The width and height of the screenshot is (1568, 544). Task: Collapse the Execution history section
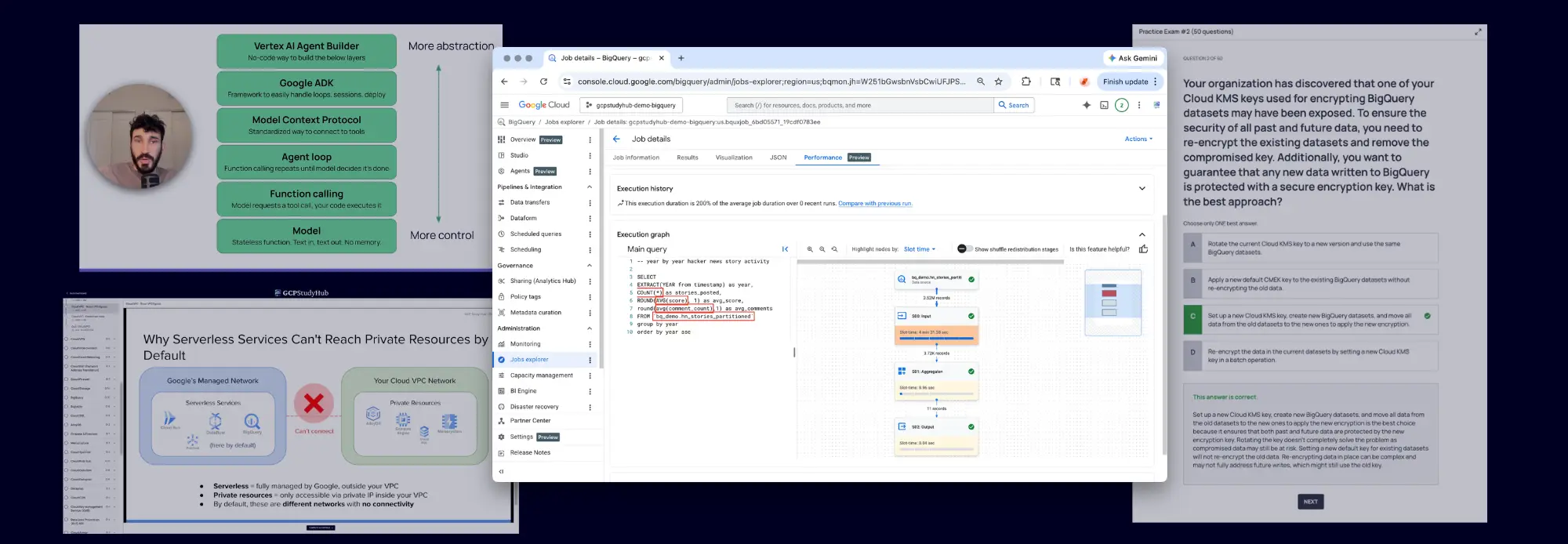click(1142, 188)
